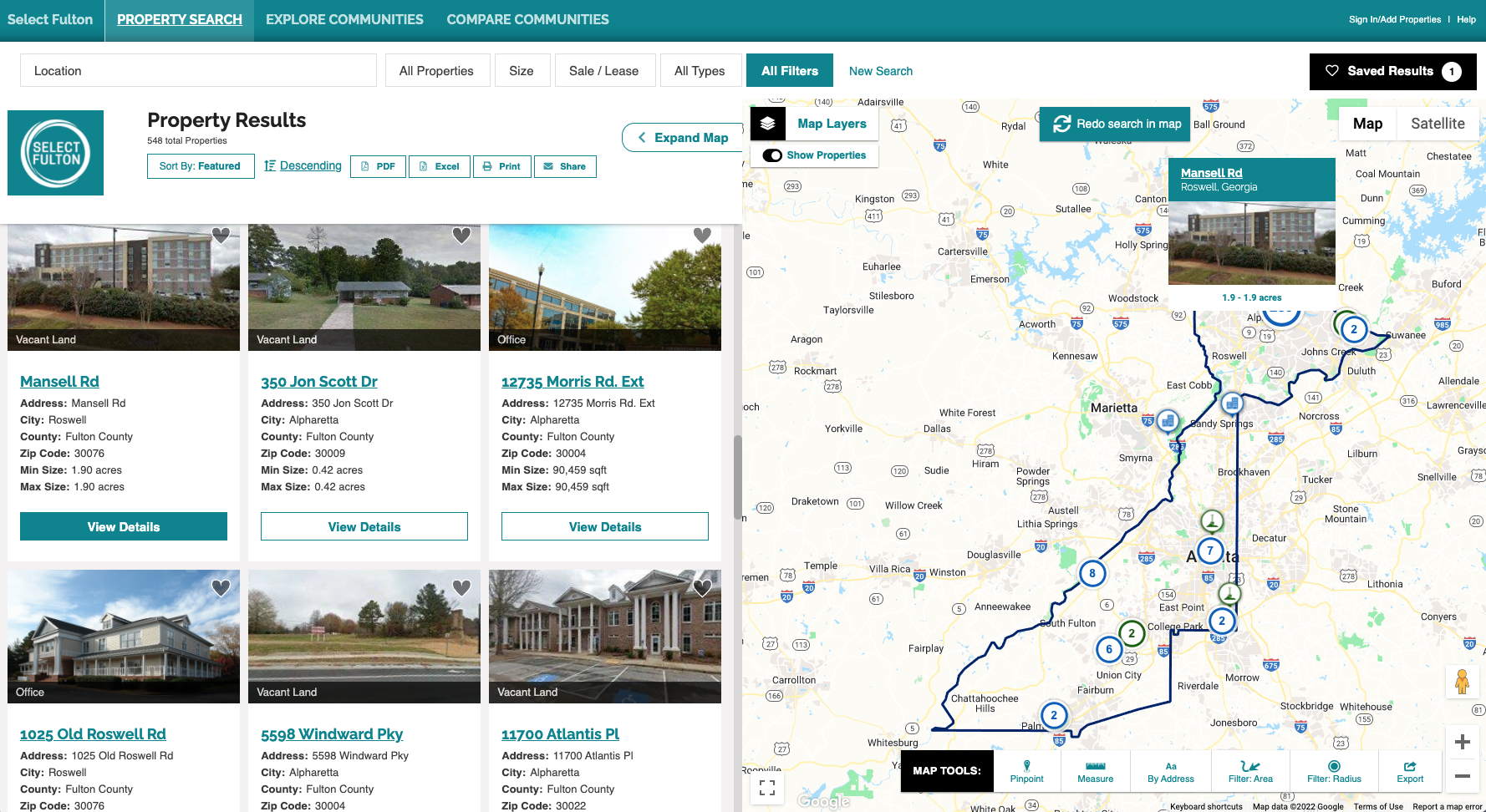Click the cluster marker labeled 7

[x=1210, y=551]
